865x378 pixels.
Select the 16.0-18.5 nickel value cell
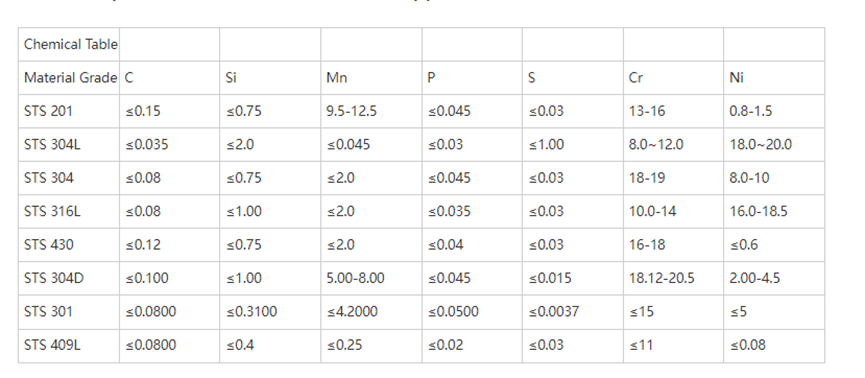774,211
